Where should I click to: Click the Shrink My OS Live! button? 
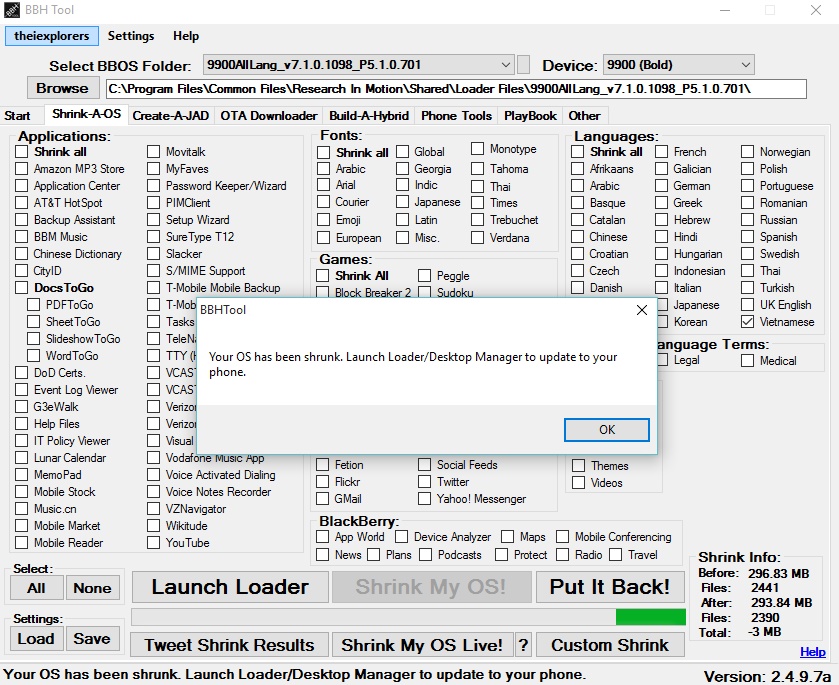point(422,645)
